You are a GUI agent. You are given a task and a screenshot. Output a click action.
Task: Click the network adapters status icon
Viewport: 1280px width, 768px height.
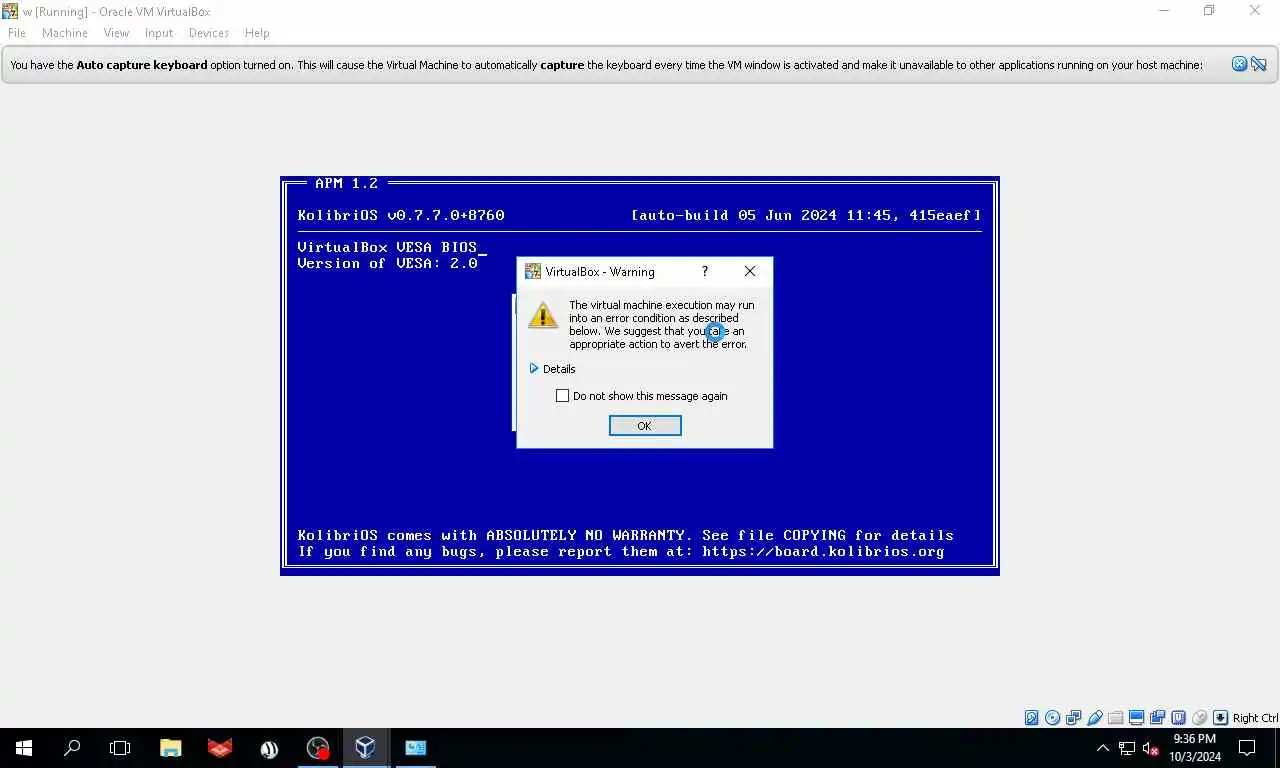[x=1073, y=718]
